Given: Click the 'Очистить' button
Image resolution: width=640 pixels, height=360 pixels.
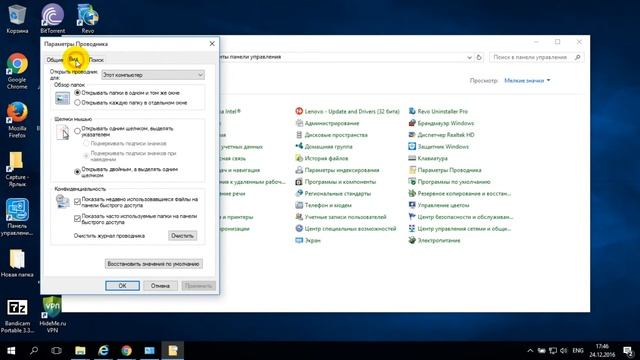Looking at the screenshot, I should pyautogui.click(x=182, y=236).
